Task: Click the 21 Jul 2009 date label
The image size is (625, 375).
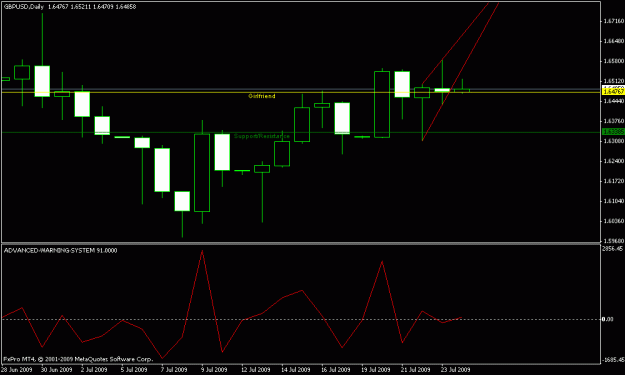Action: tap(415, 369)
